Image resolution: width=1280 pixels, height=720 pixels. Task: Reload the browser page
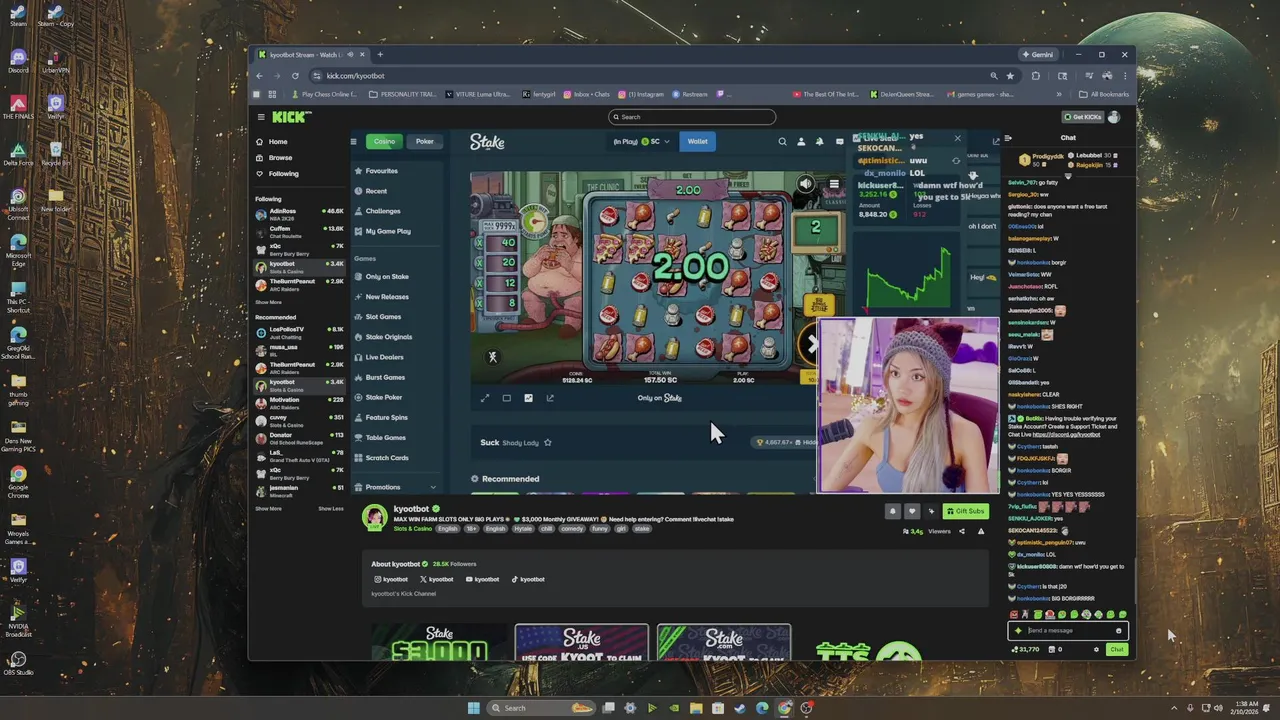pos(295,76)
